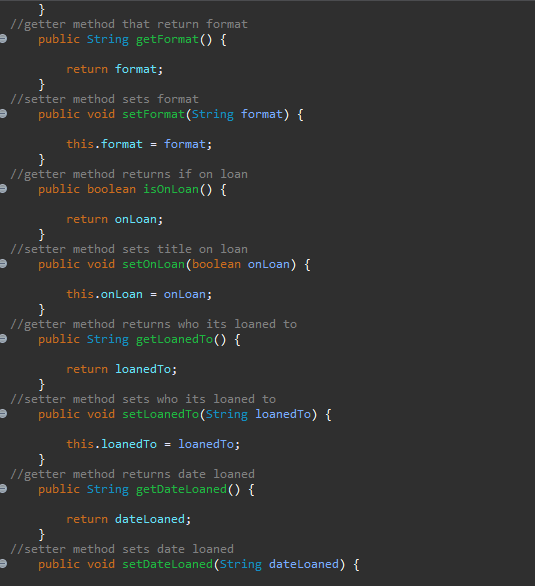Click comment '//setter method sets who its loaned to'
The image size is (535, 586).
point(143,399)
